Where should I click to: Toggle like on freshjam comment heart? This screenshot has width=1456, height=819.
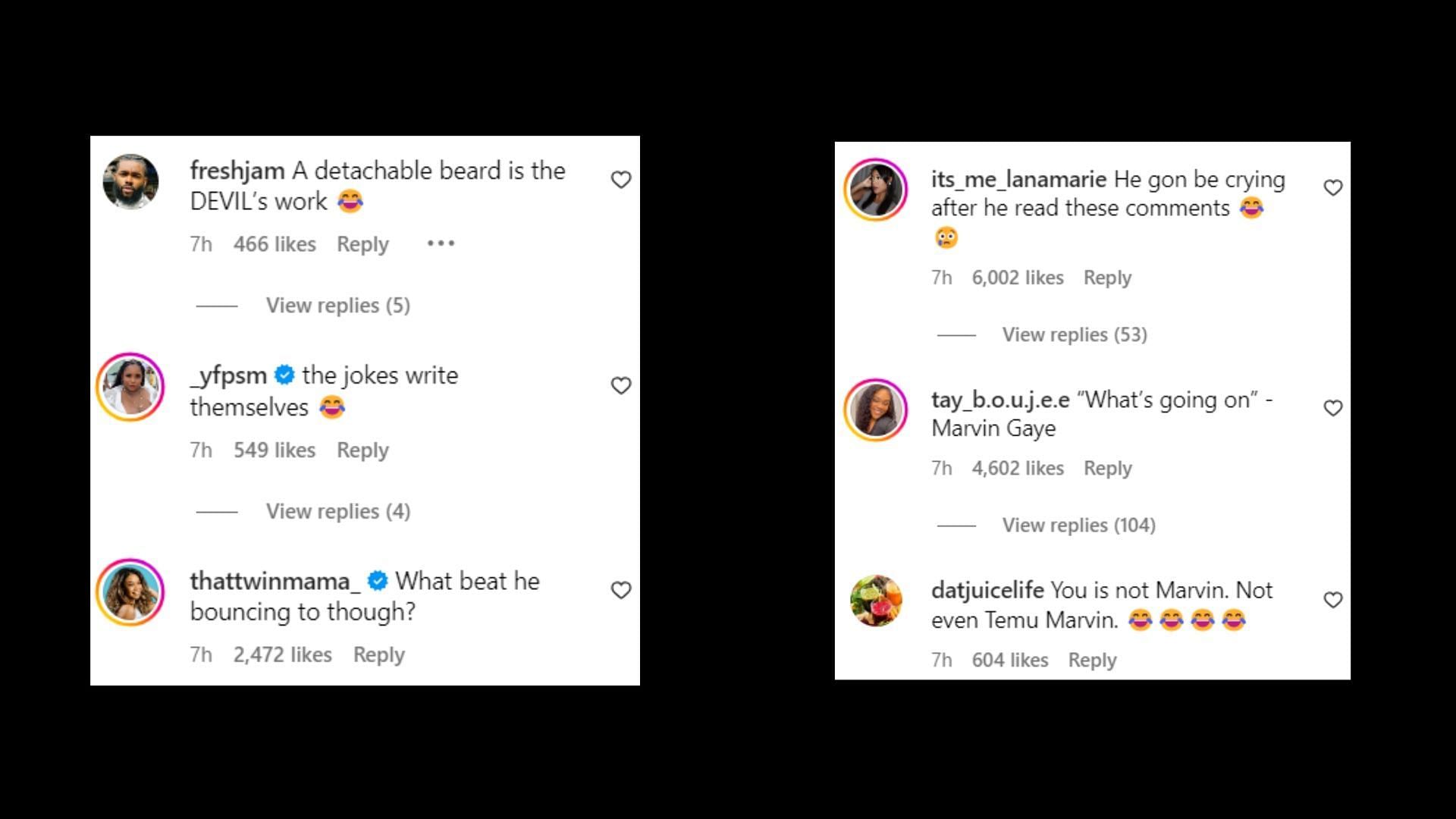[x=620, y=180]
